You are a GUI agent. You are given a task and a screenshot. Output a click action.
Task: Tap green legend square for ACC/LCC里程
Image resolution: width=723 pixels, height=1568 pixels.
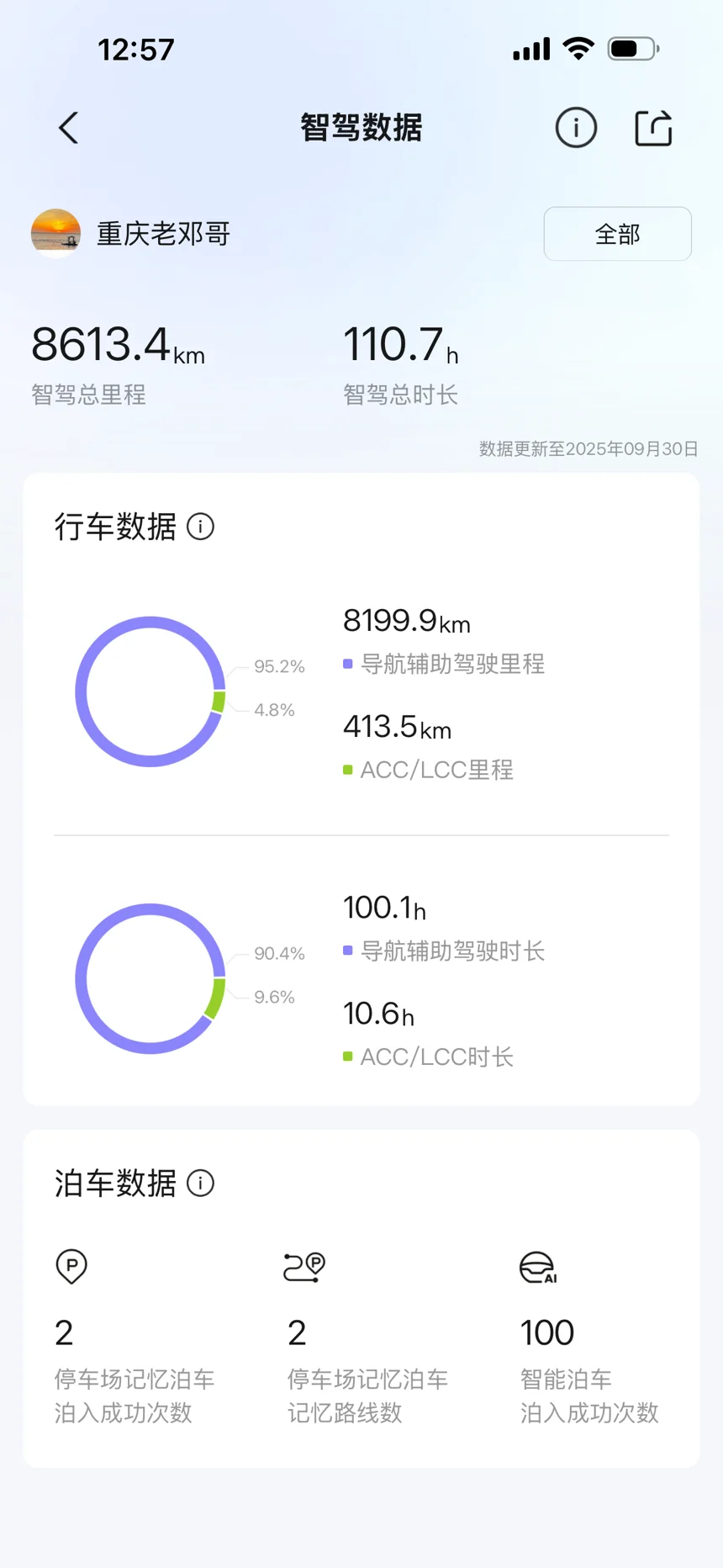point(348,770)
